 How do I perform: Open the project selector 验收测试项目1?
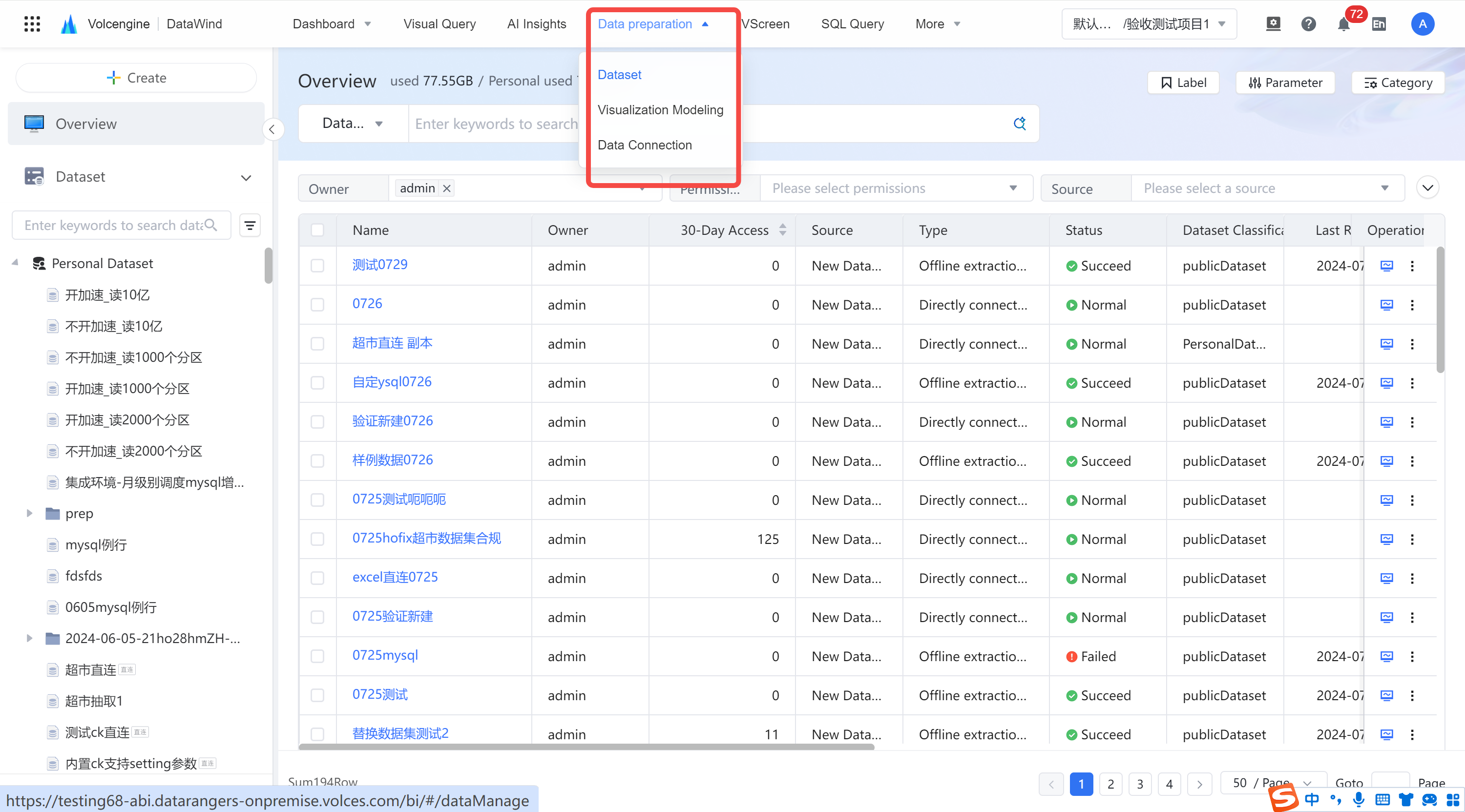point(1149,24)
